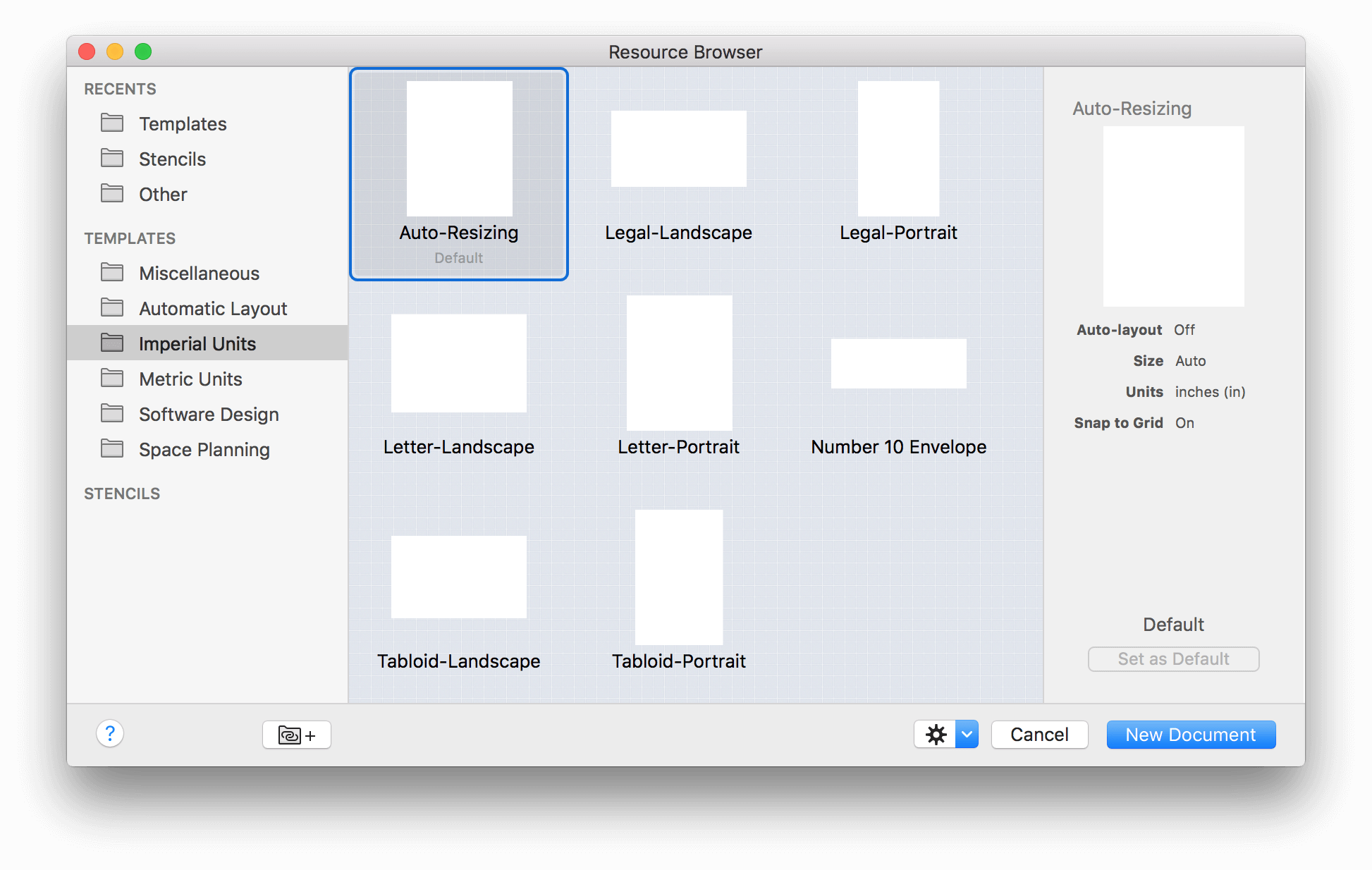
Task: Click the STENCILS section header
Action: pyautogui.click(x=122, y=494)
